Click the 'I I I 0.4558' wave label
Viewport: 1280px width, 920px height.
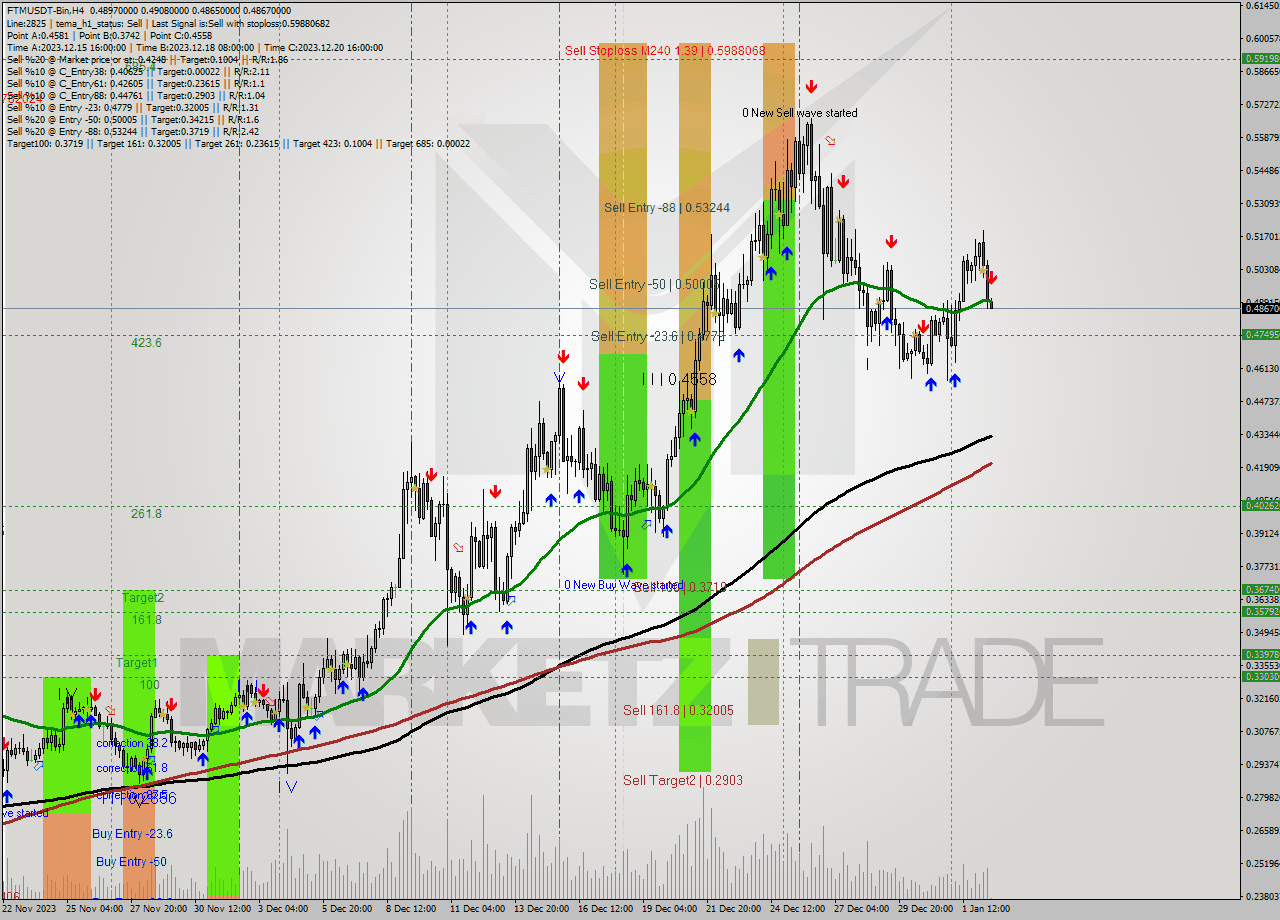point(679,380)
